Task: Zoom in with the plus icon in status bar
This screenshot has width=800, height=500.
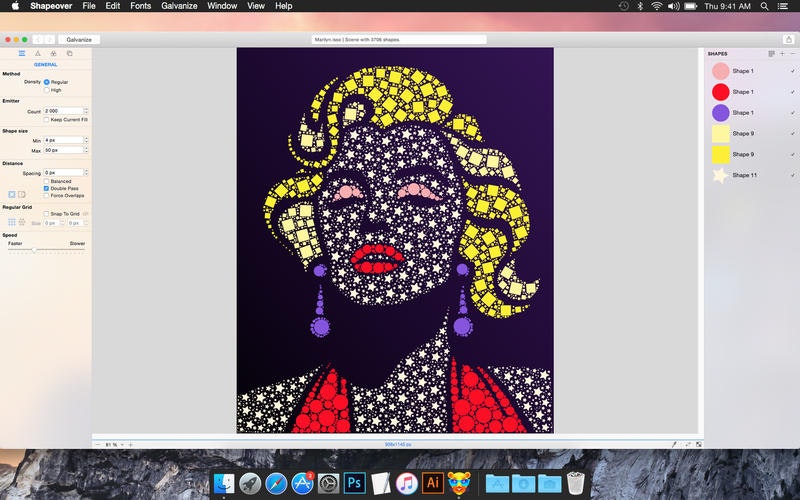Action: [131, 445]
